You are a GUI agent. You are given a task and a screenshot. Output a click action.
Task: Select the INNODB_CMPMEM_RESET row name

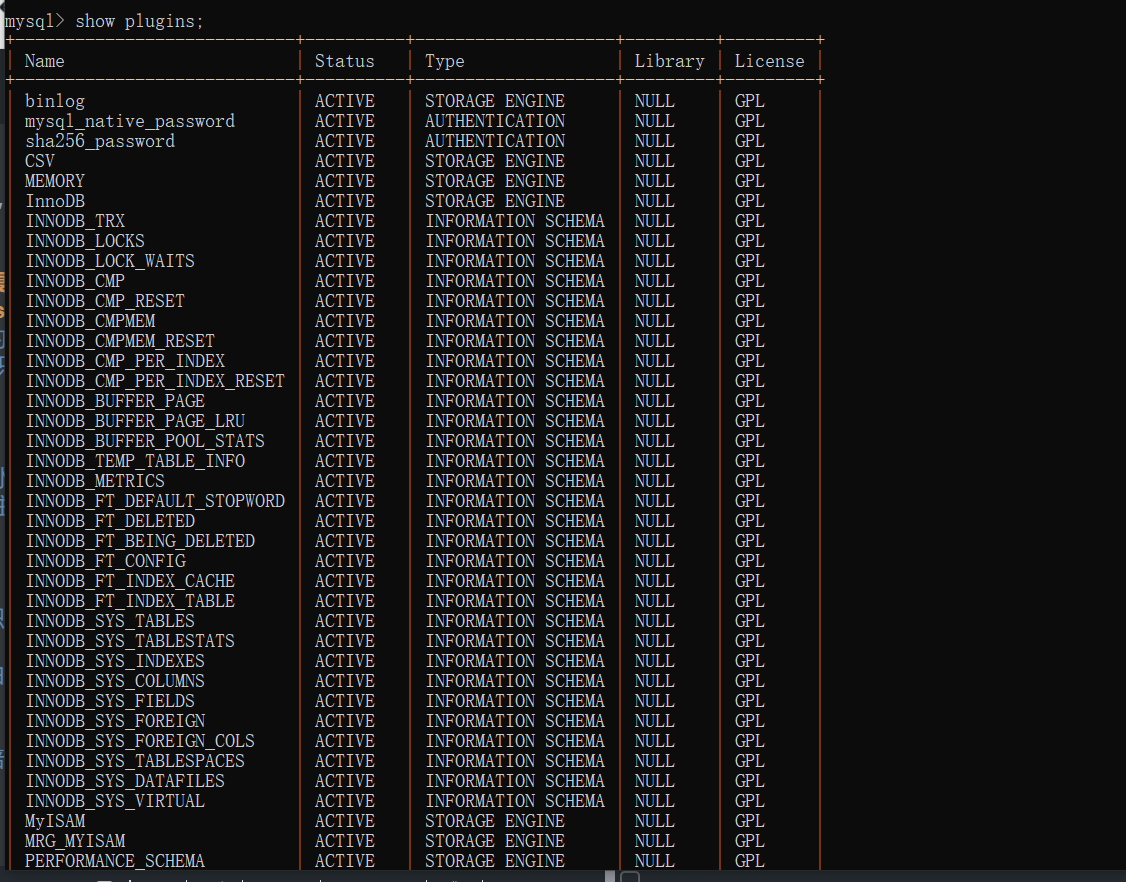click(x=120, y=342)
